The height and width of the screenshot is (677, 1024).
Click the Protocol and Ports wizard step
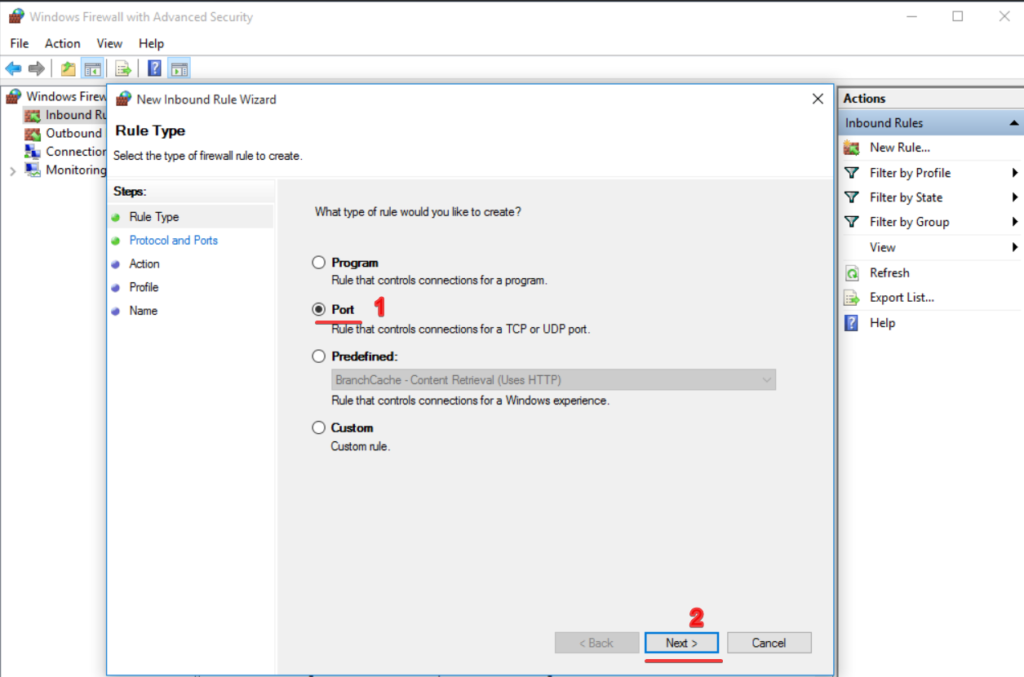click(173, 240)
